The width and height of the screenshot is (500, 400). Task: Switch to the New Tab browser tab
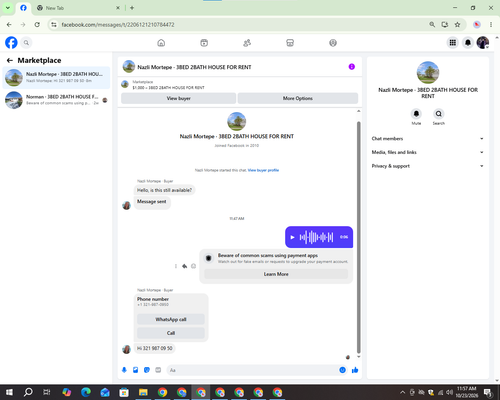tap(79, 8)
